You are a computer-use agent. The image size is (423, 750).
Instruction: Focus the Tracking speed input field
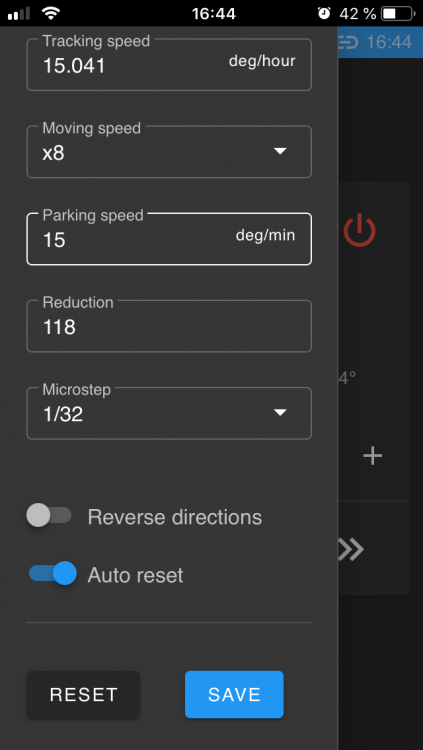tap(169, 65)
